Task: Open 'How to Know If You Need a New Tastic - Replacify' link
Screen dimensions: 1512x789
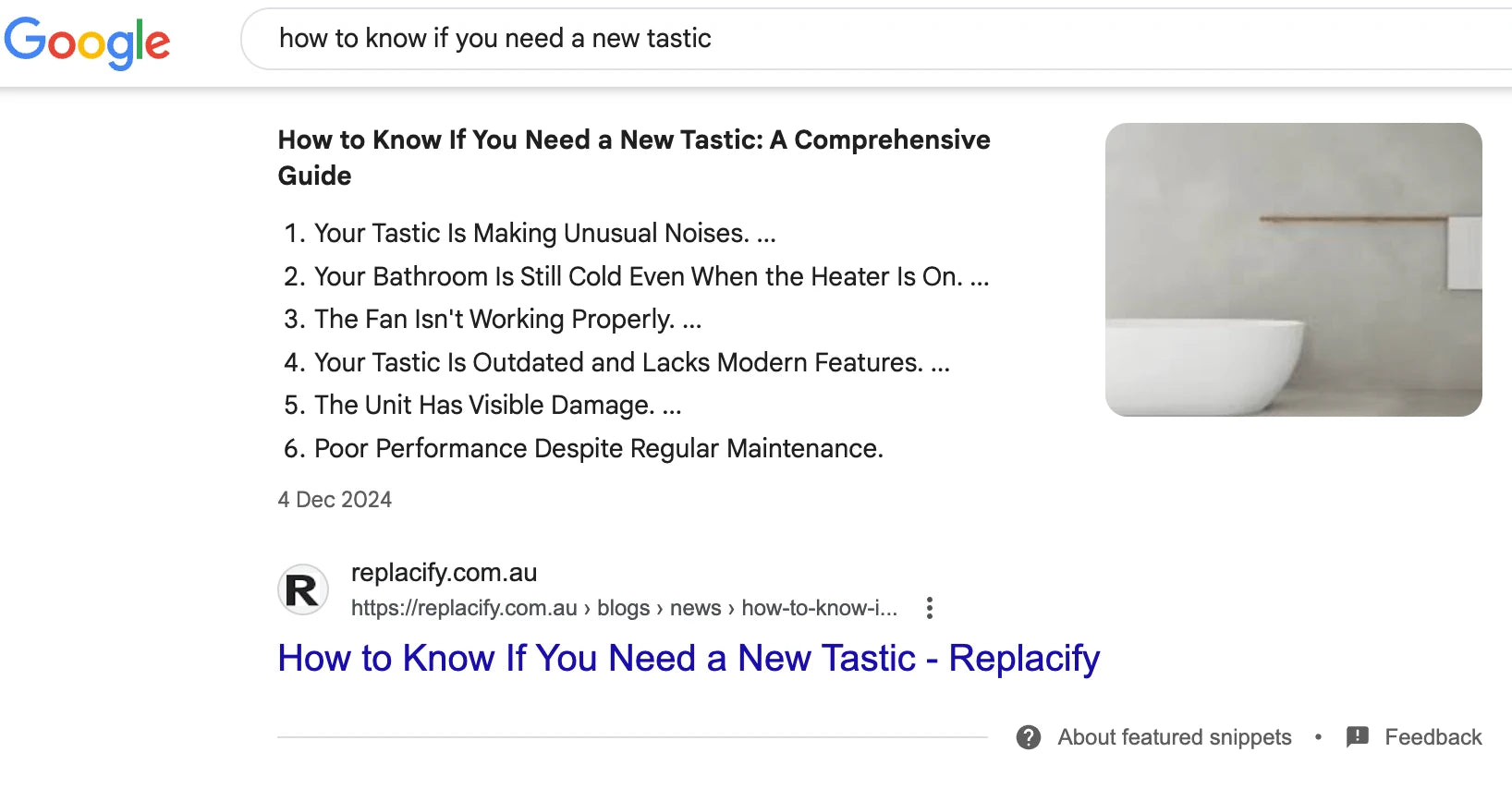Action: tap(689, 659)
